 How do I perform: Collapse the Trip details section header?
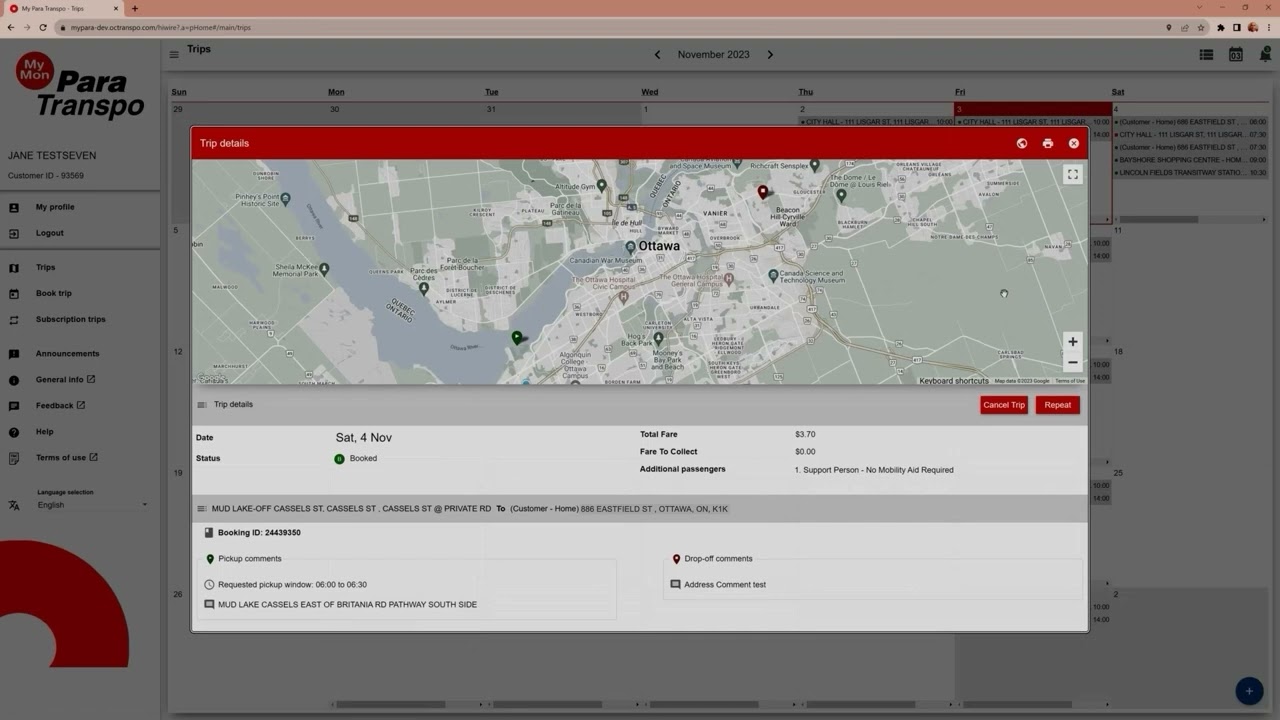coord(202,405)
